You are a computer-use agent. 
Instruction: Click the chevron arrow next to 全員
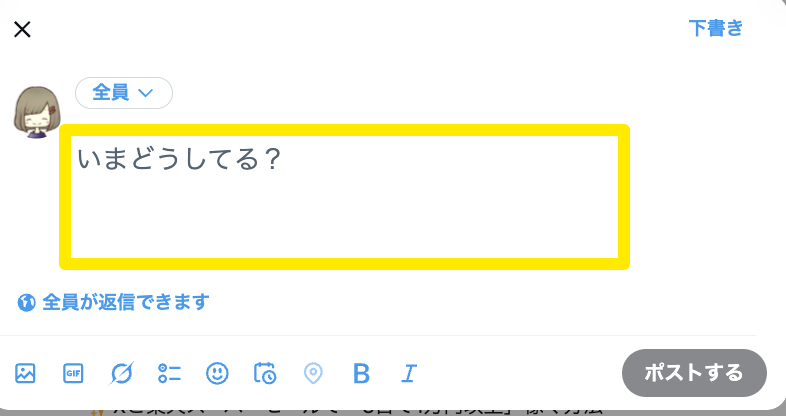[x=146, y=92]
